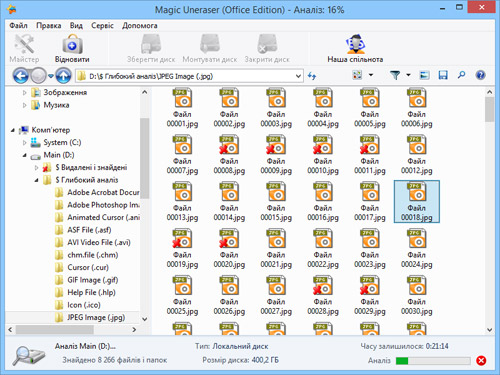Click the floppy disk save icon
Image resolution: width=500 pixels, height=375 pixels.
click(443, 75)
